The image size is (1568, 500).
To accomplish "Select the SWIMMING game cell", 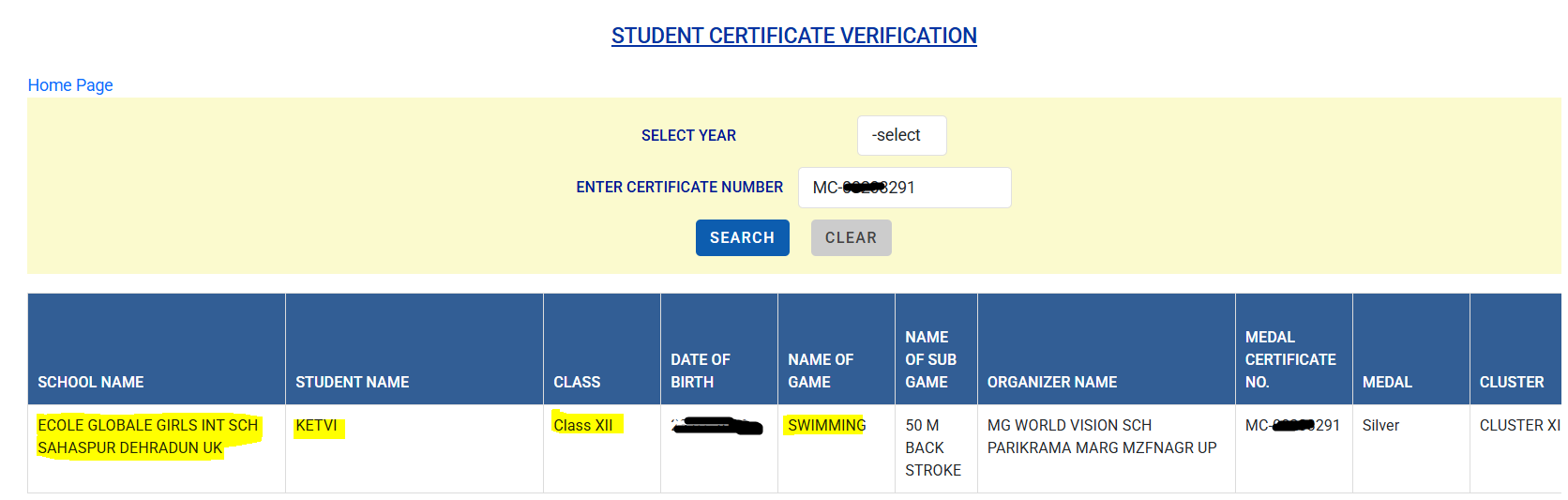I will 837,448.
